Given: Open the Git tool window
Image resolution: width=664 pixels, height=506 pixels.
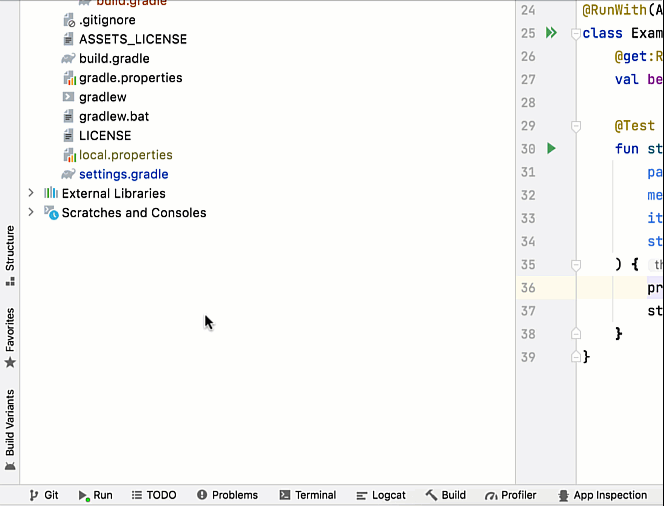Looking at the screenshot, I should click(44, 495).
